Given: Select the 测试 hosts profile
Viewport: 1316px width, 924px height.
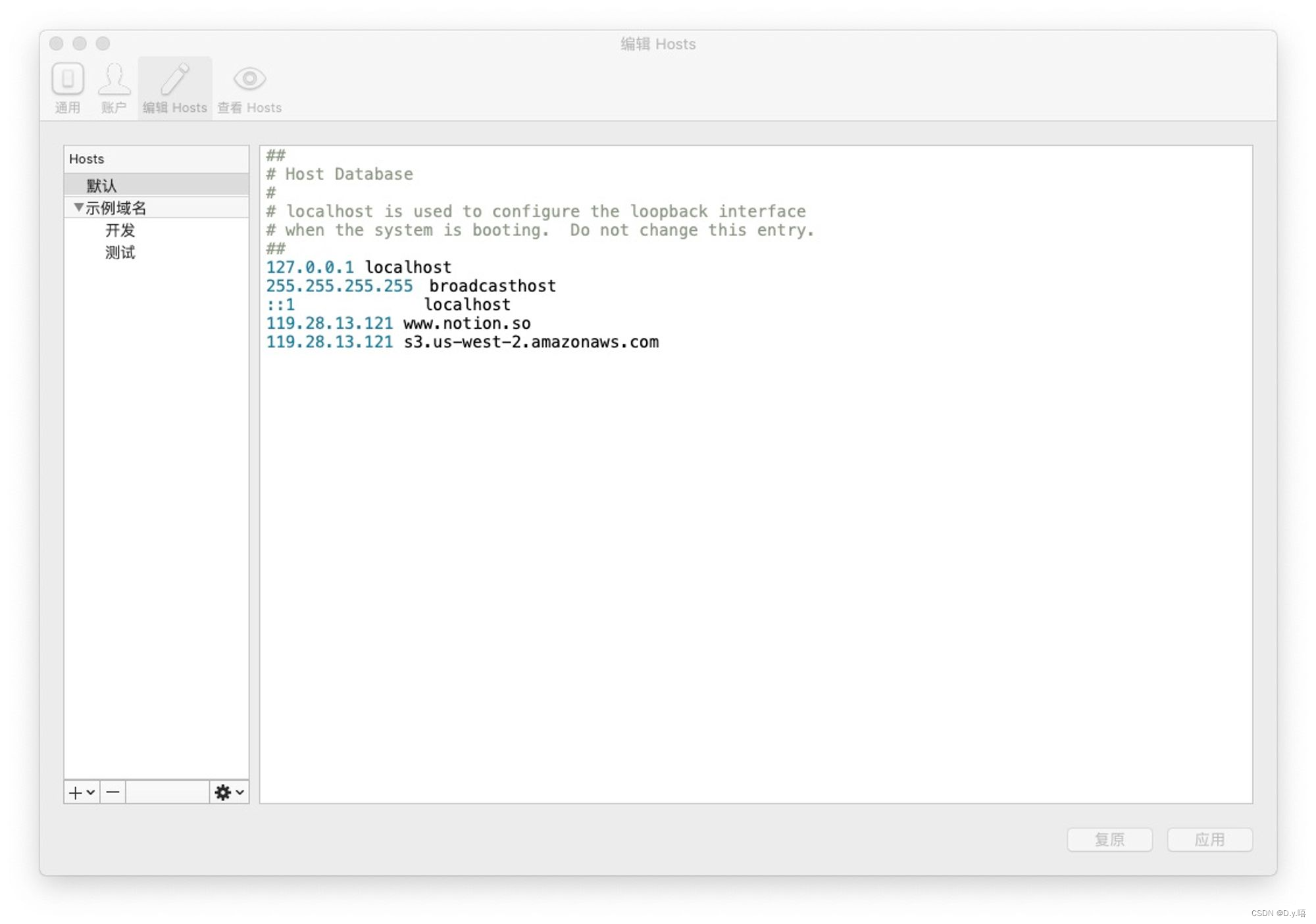Looking at the screenshot, I should point(120,252).
